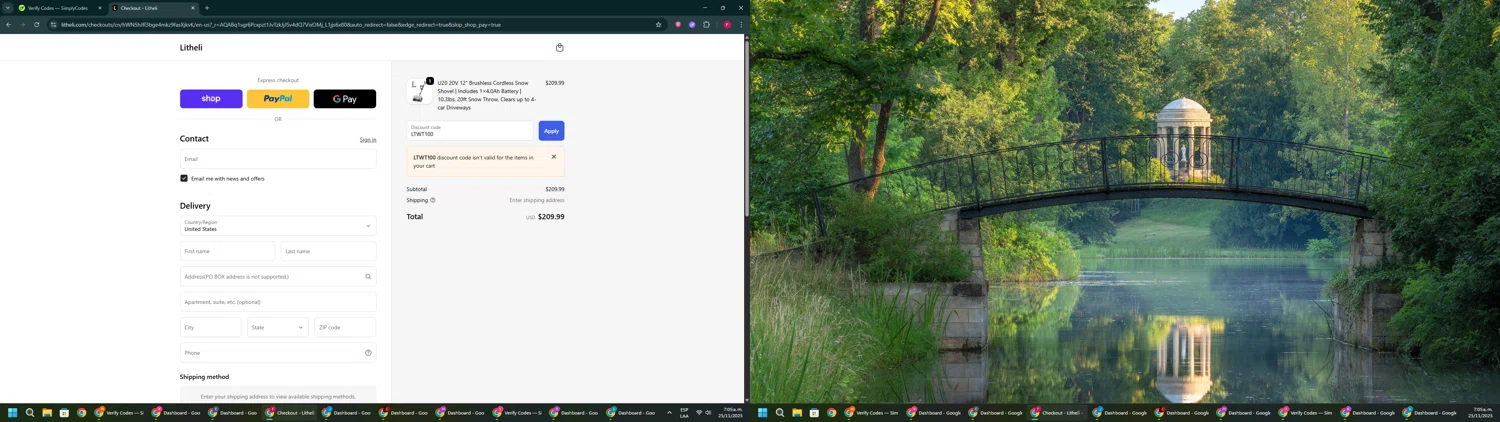
Task: Go back to the previous page
Action: 8,25
